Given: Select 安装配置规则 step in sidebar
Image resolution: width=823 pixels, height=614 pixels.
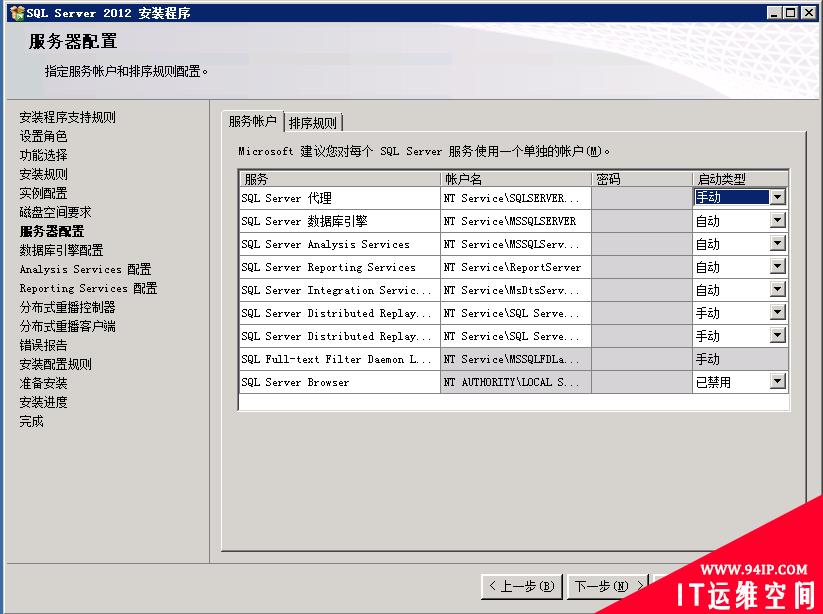Looking at the screenshot, I should pos(55,364).
